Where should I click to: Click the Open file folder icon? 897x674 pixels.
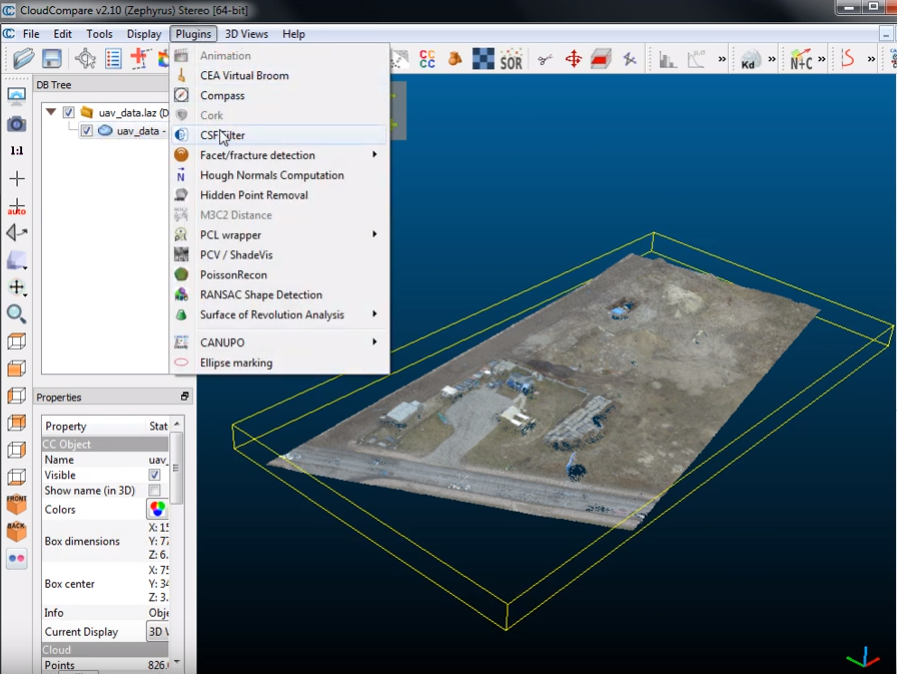coord(23,58)
